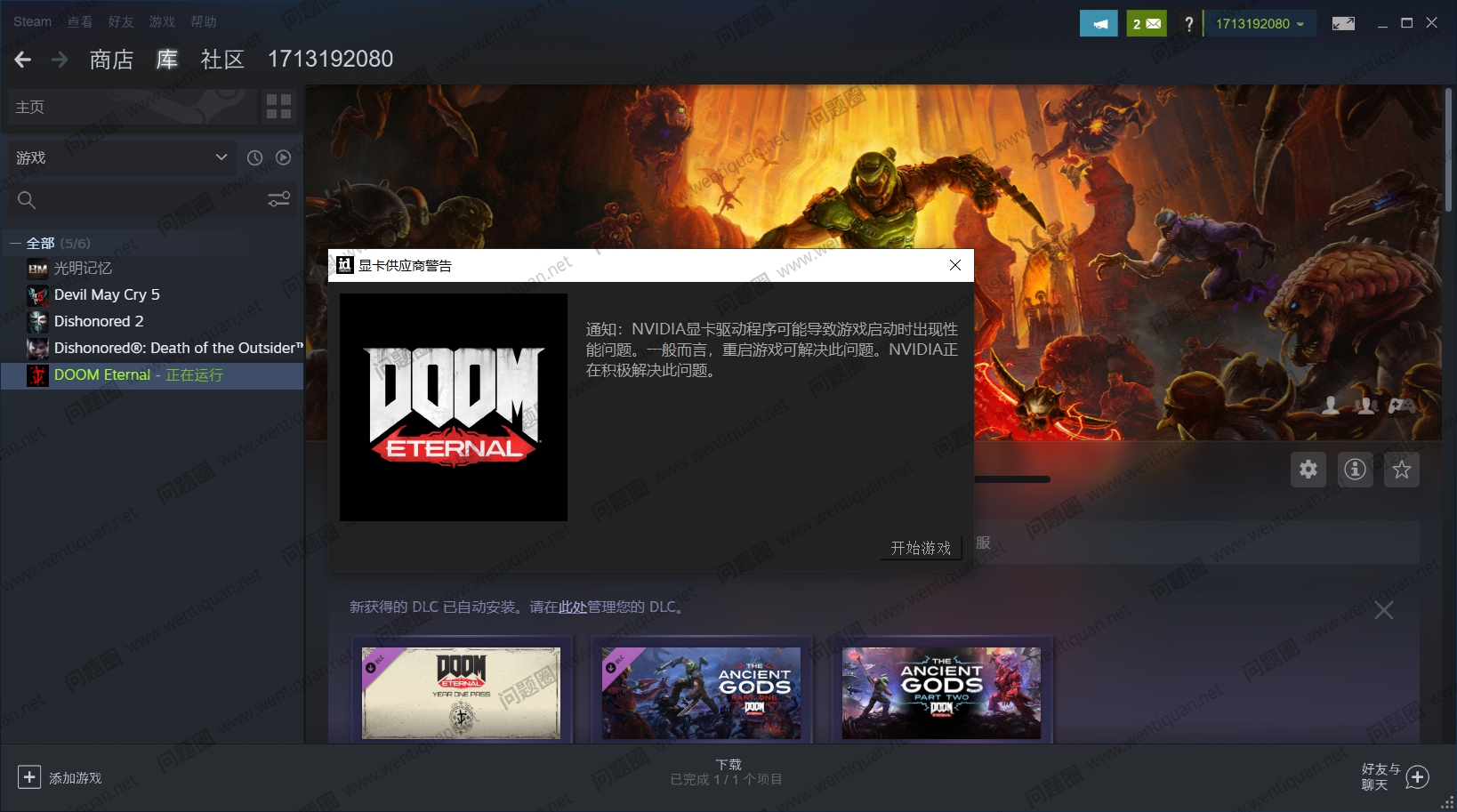Toggle ready-to-play filter icon
1457x812 pixels.
click(283, 157)
